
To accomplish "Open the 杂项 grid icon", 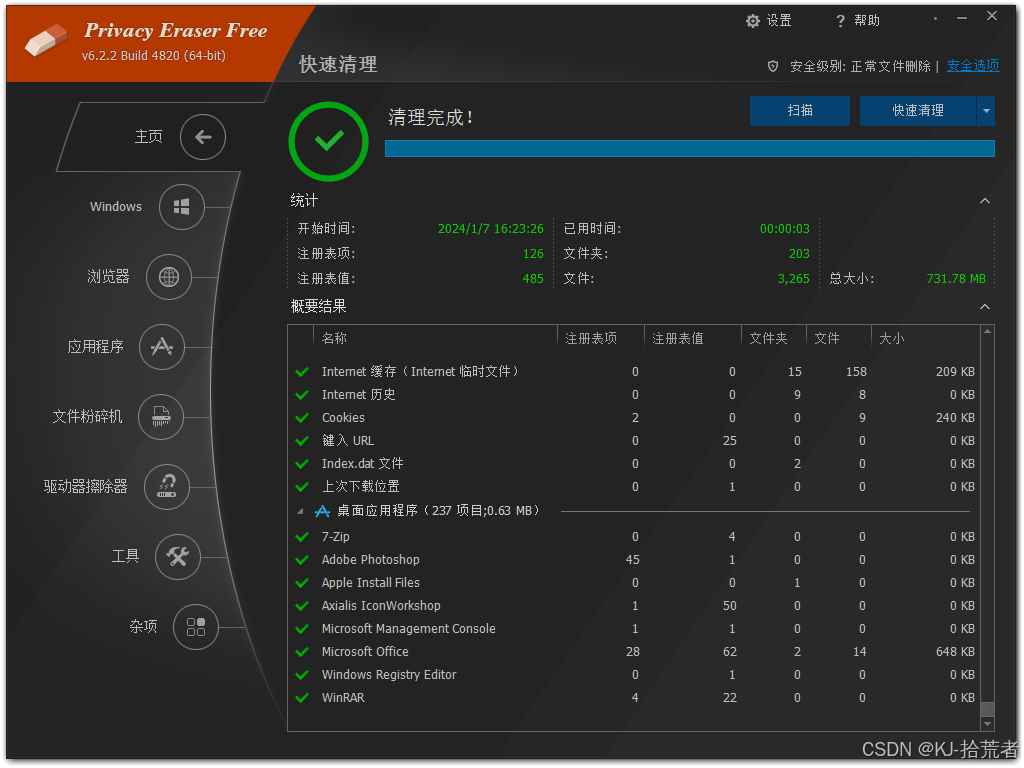I will point(195,627).
